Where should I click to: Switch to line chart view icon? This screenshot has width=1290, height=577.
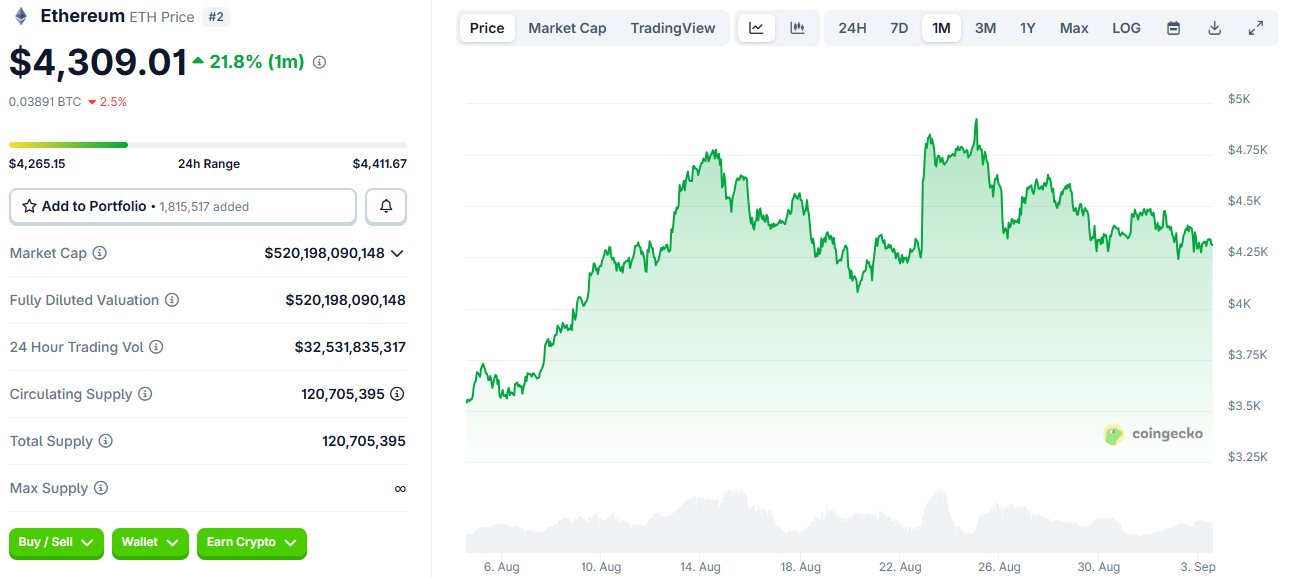[x=756, y=28]
